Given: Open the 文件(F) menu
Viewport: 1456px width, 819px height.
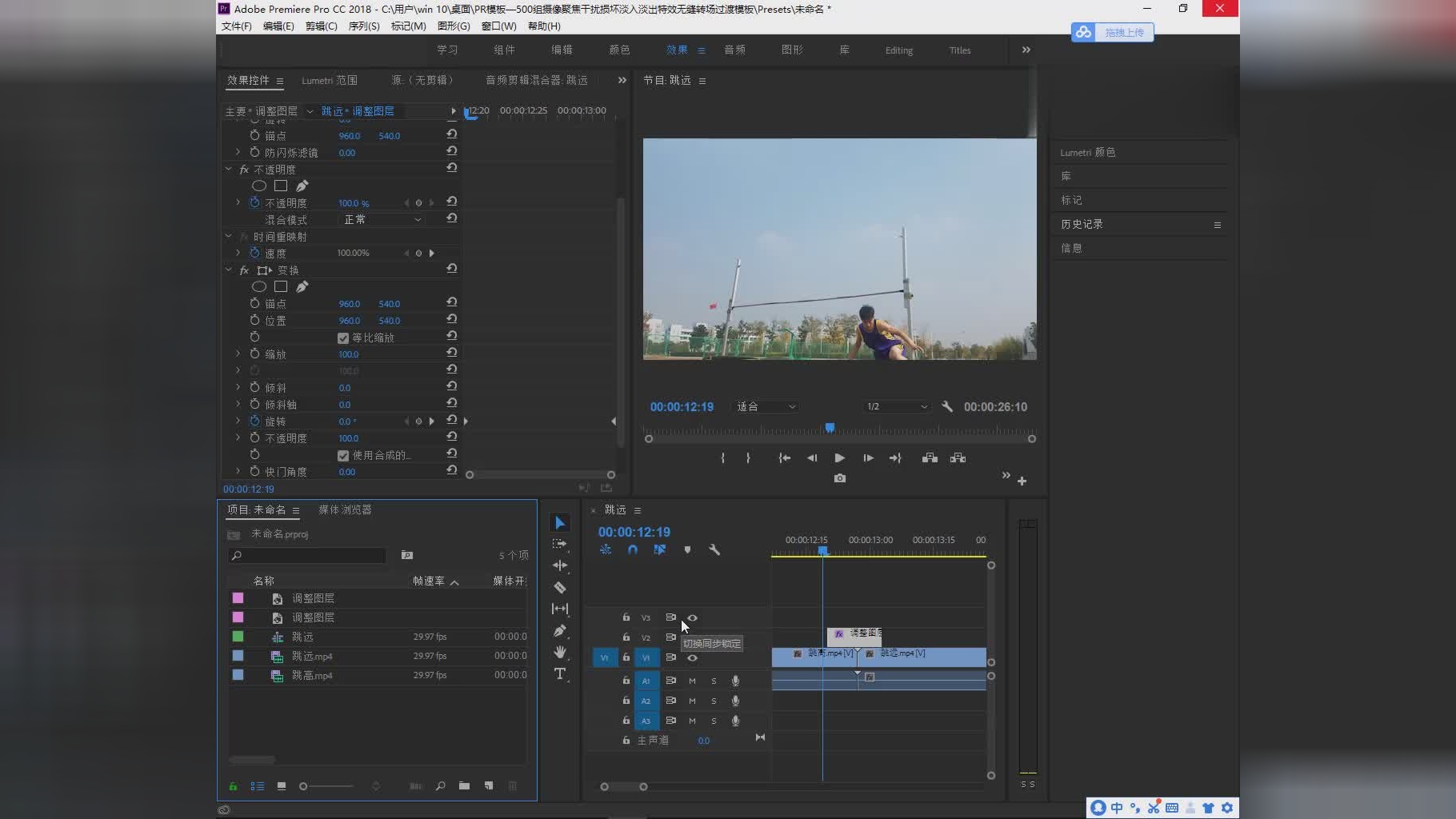Looking at the screenshot, I should tap(236, 26).
